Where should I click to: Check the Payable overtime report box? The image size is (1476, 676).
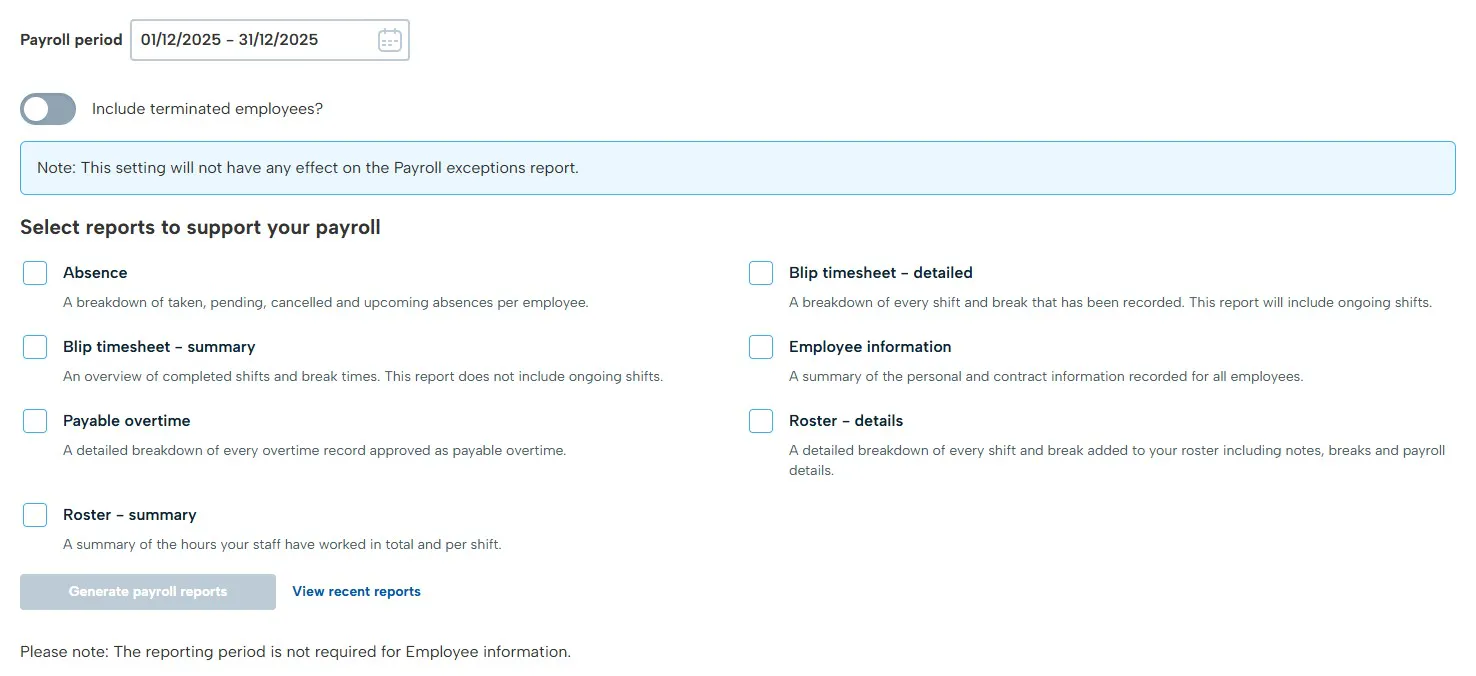pos(35,421)
